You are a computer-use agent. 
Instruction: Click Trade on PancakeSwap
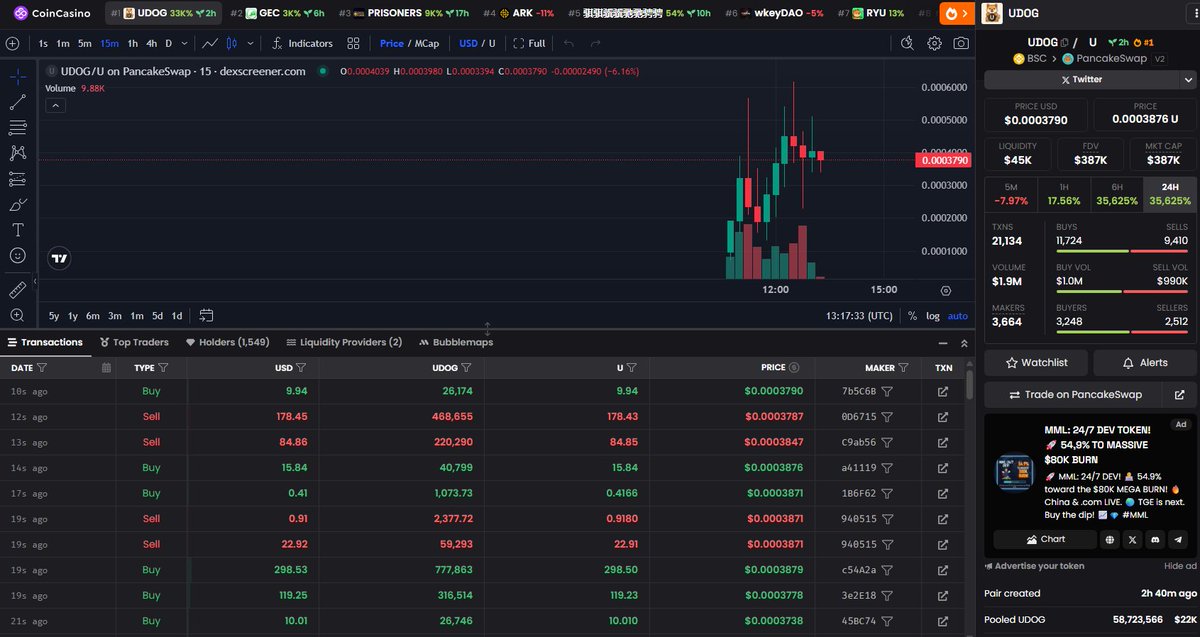(1075, 394)
